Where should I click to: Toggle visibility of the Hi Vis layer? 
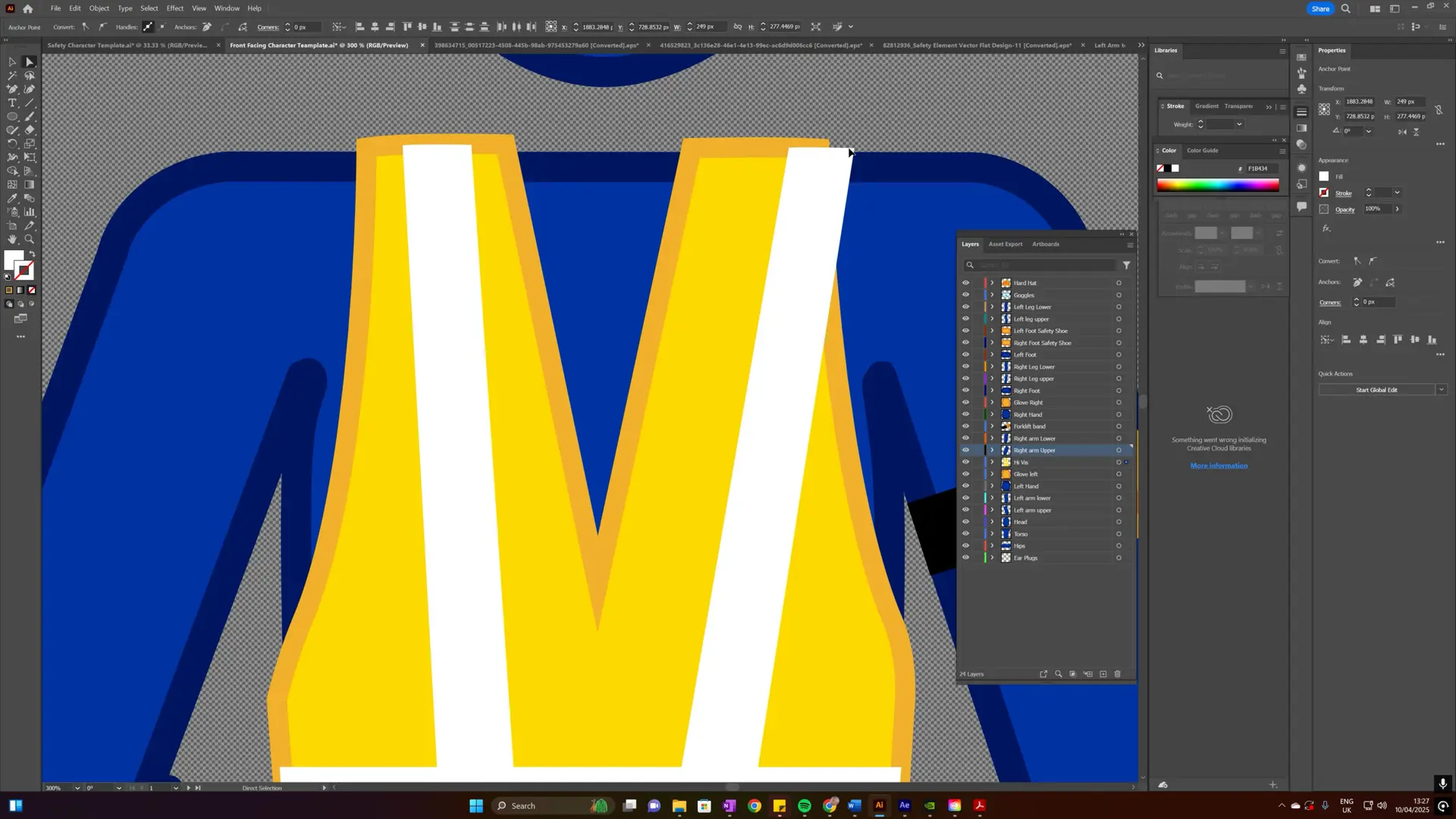(965, 463)
